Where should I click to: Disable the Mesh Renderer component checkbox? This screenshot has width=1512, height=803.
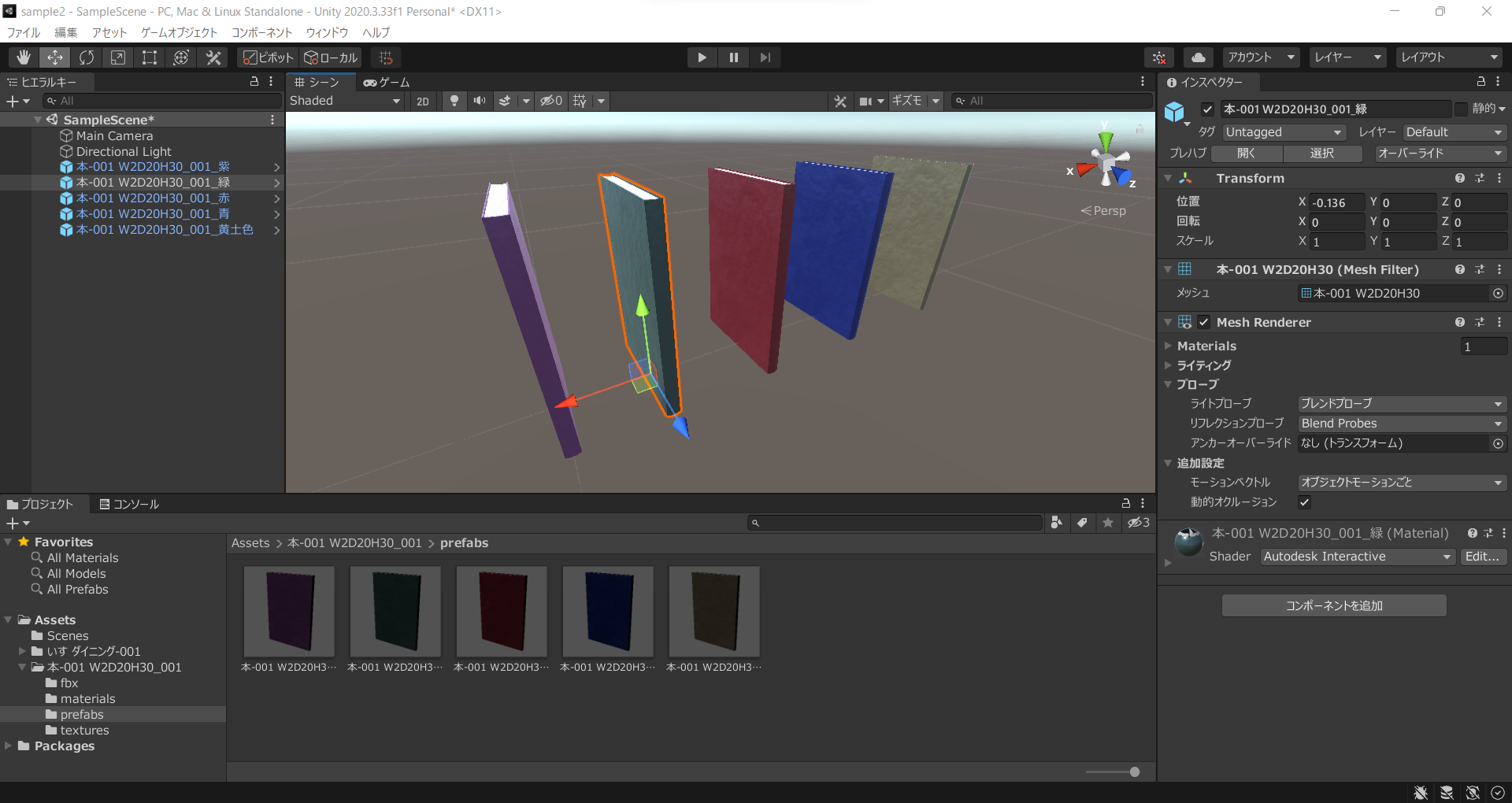tap(1203, 322)
